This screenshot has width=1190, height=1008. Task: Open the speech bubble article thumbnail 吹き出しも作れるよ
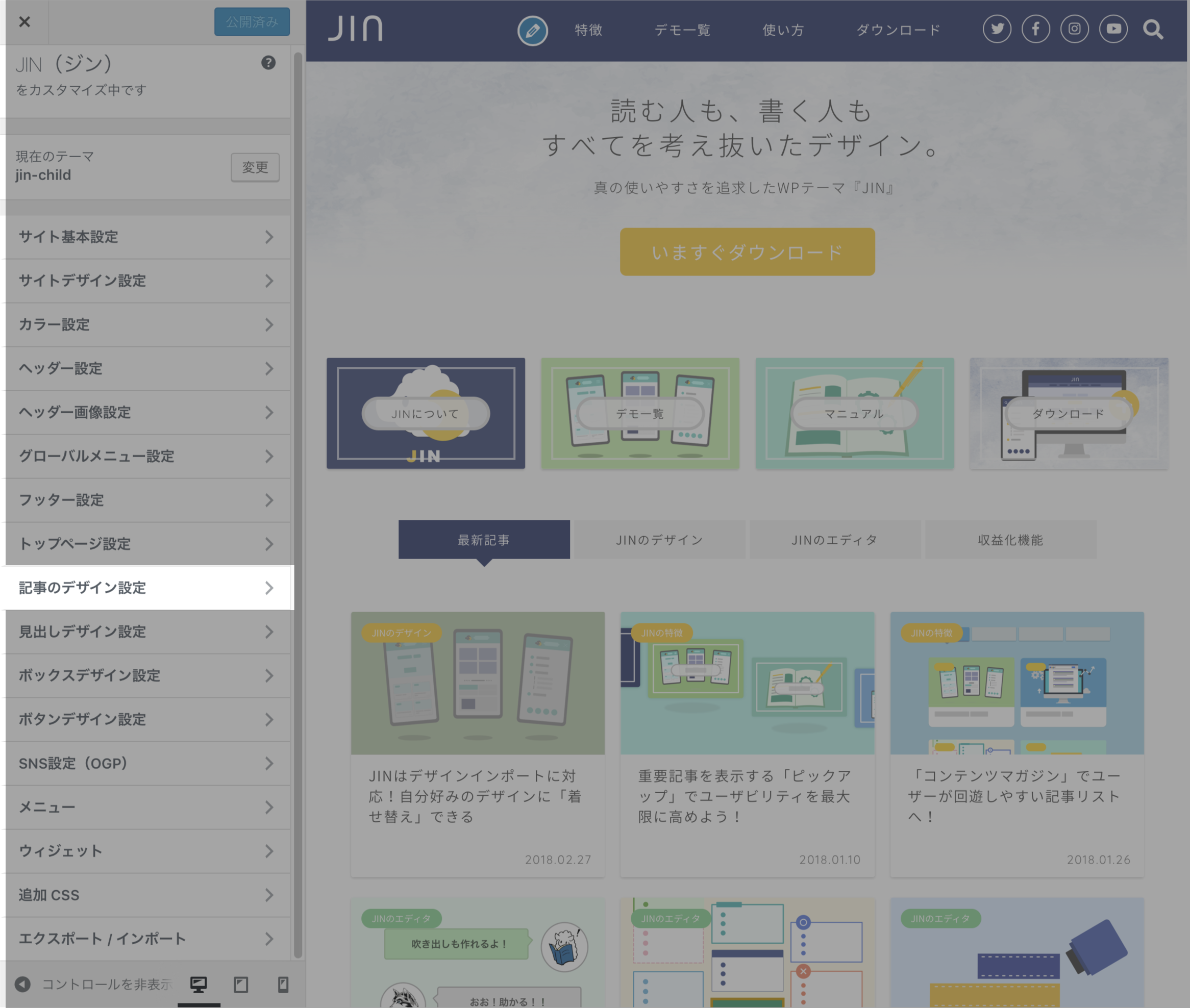click(478, 952)
